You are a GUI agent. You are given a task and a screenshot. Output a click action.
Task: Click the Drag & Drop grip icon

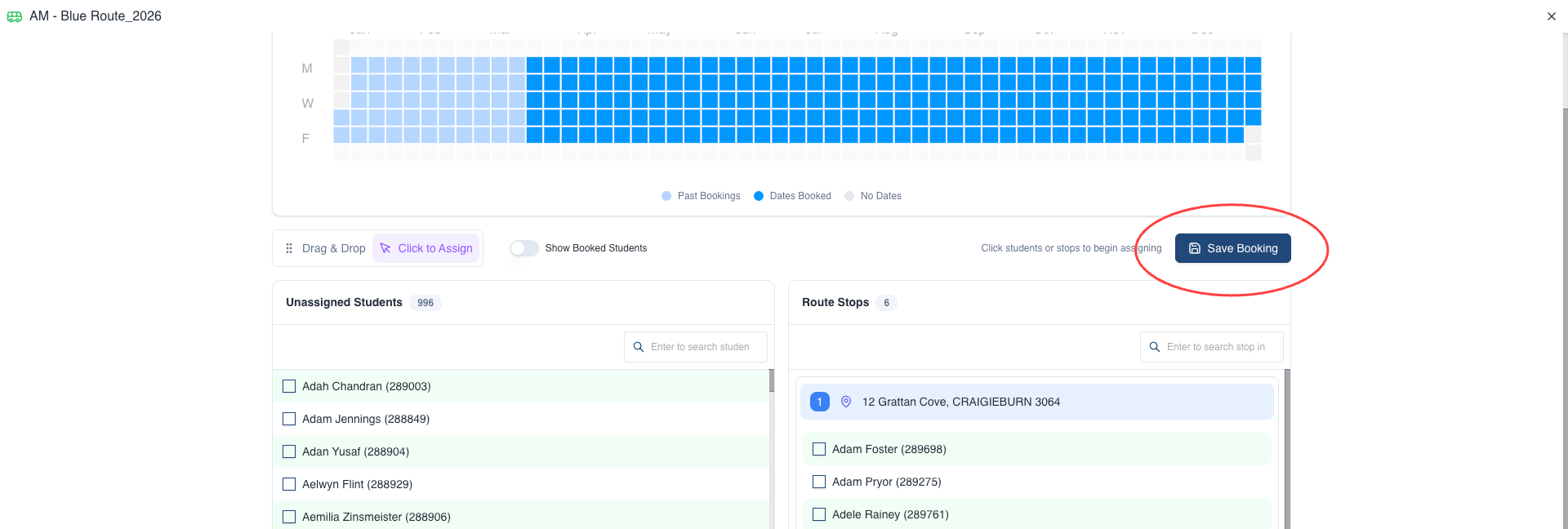tap(289, 248)
